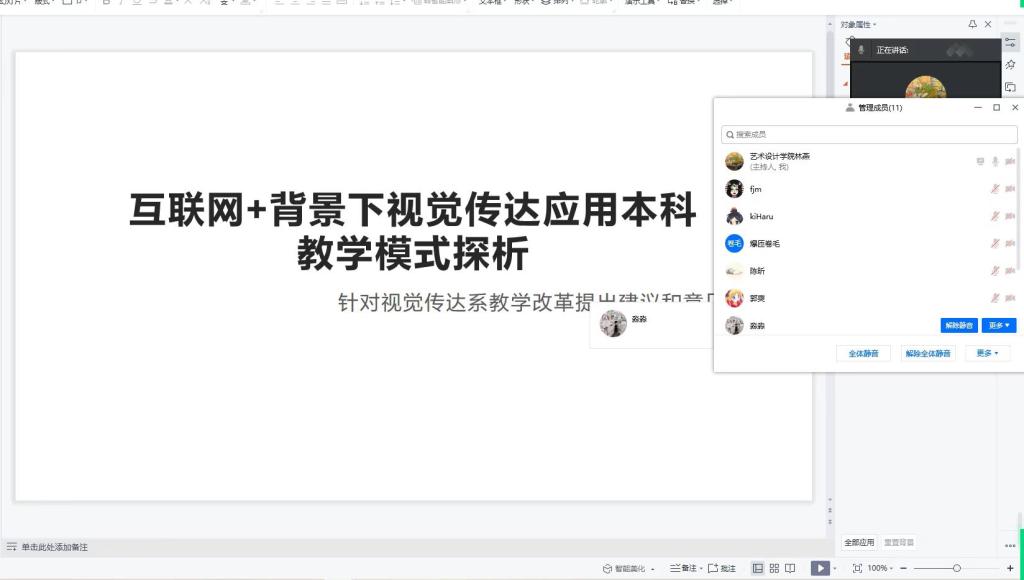Toggle camera for member kiHaru
1024x580 pixels.
tap(1011, 216)
